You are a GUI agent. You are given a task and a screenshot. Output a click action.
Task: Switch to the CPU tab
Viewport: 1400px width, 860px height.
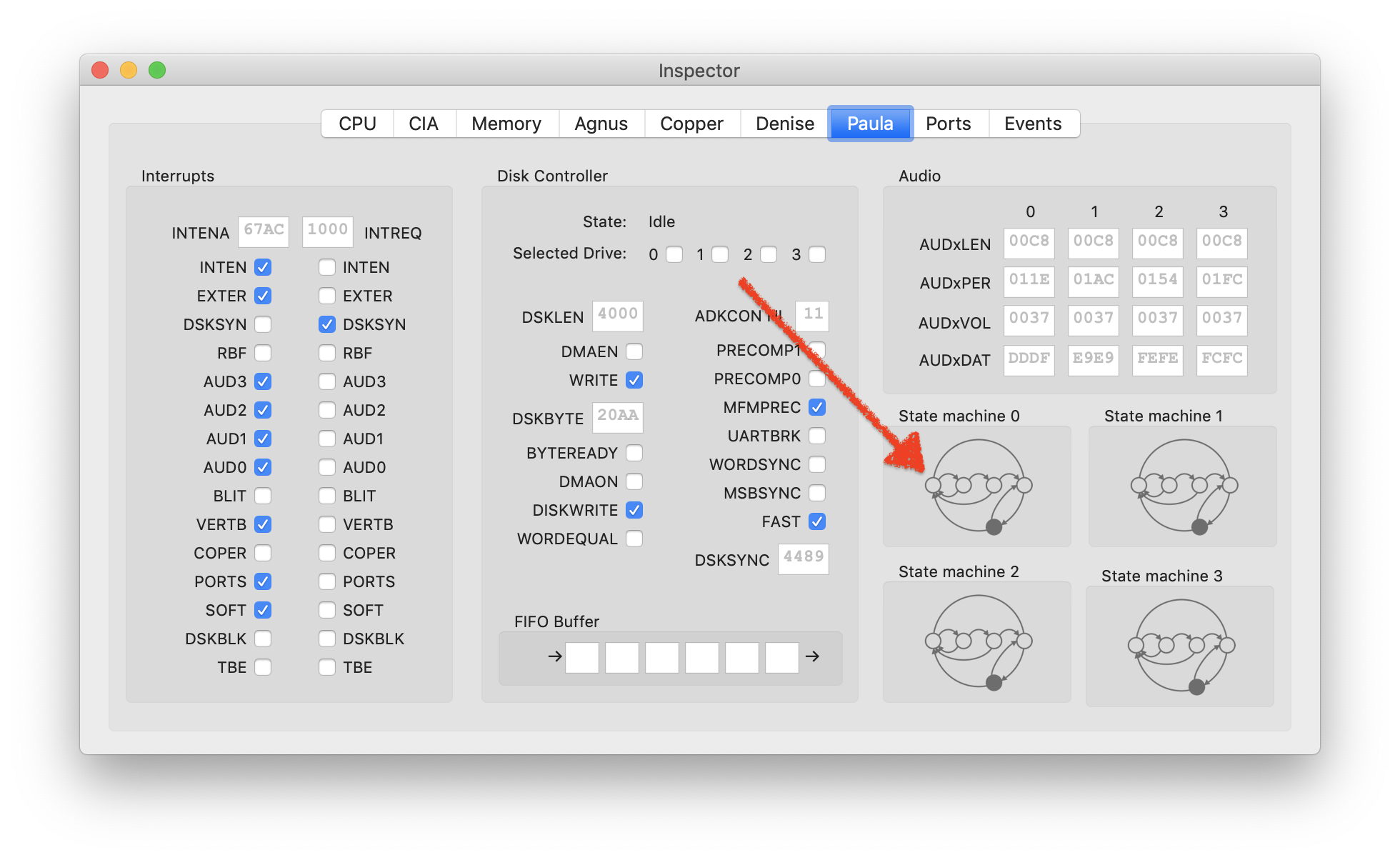point(357,124)
